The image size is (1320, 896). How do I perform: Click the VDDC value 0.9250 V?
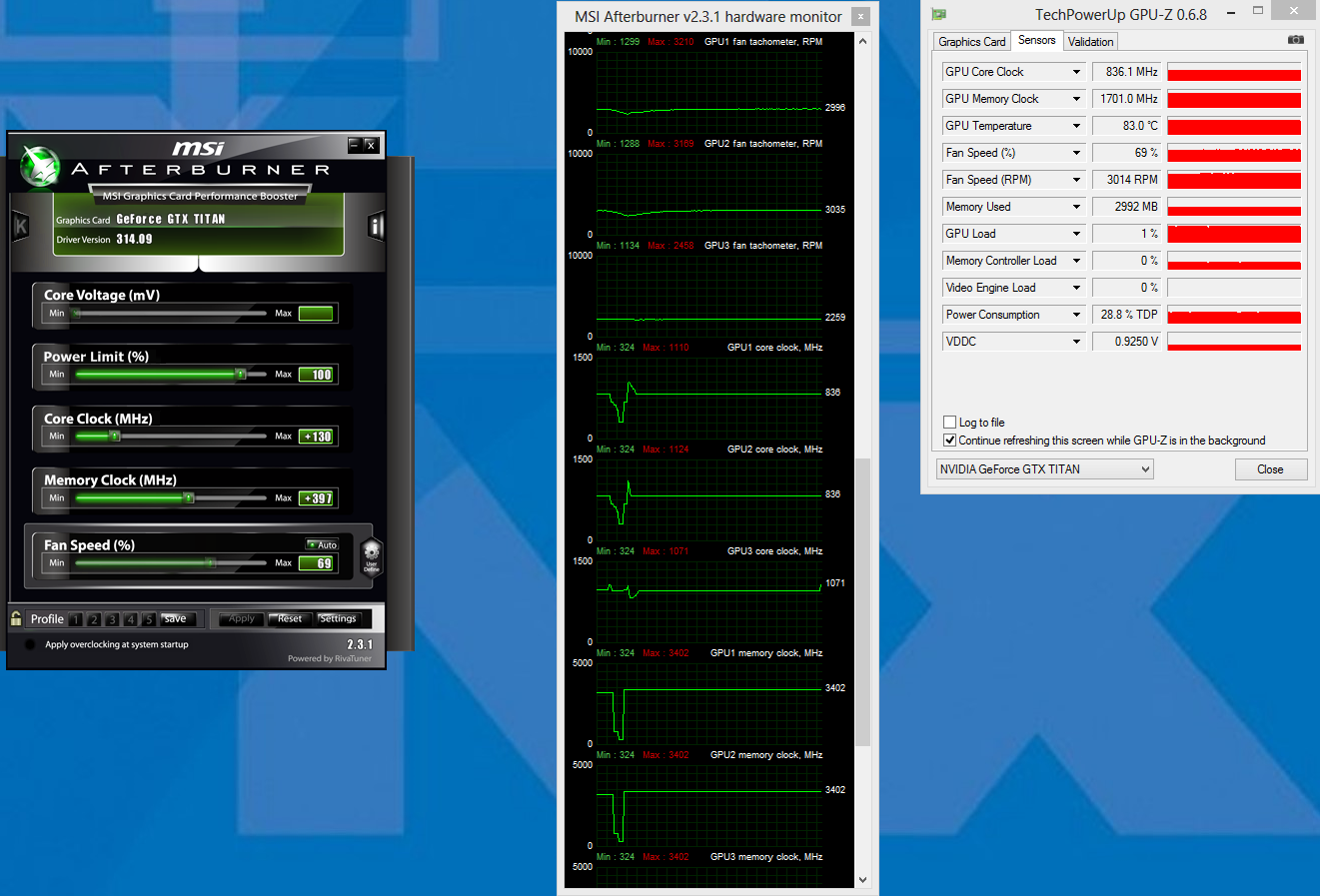click(x=1127, y=342)
